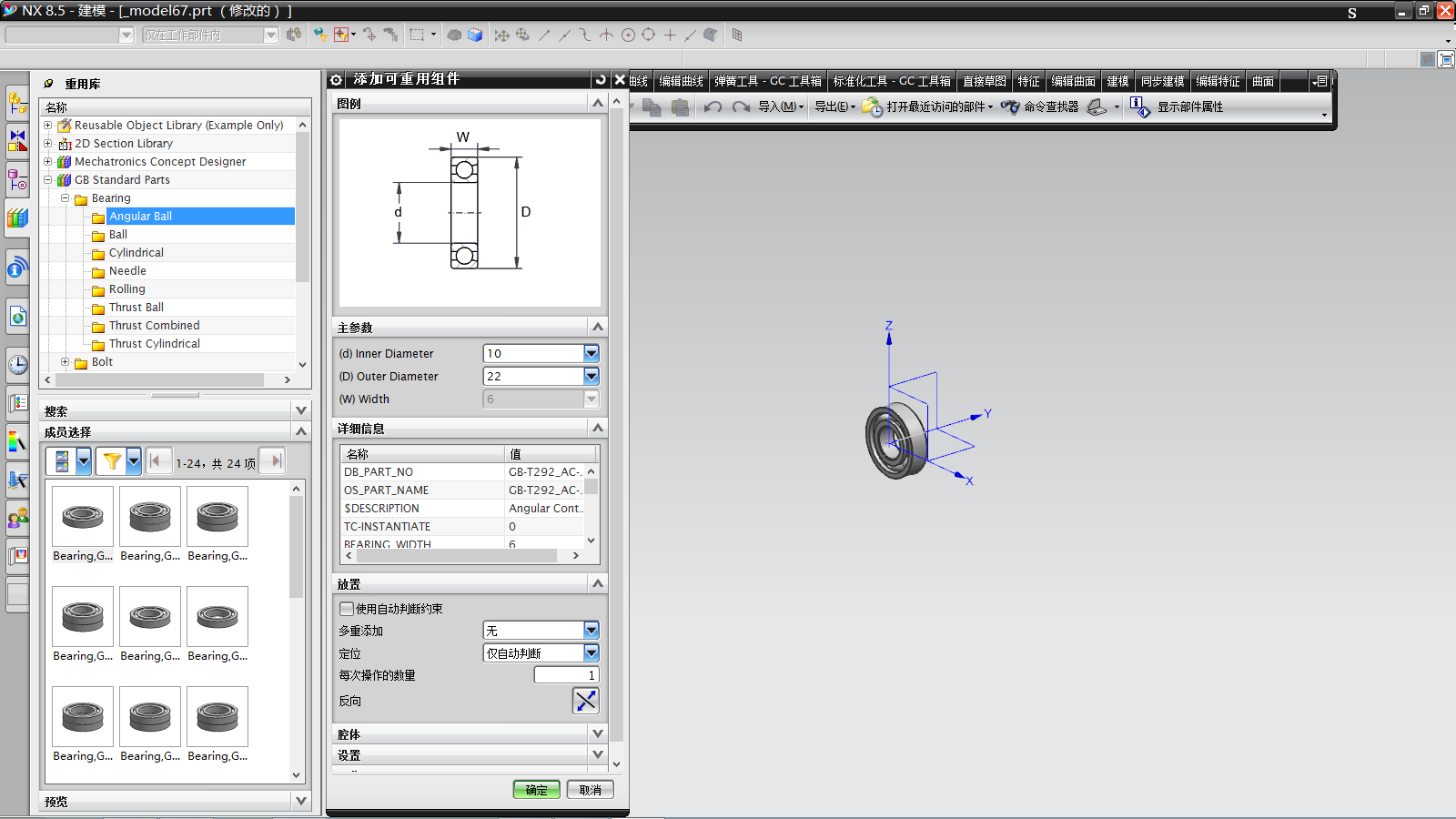Expand the Bolt node in GB Standard Parts
The width and height of the screenshot is (1456, 819).
[x=65, y=361]
